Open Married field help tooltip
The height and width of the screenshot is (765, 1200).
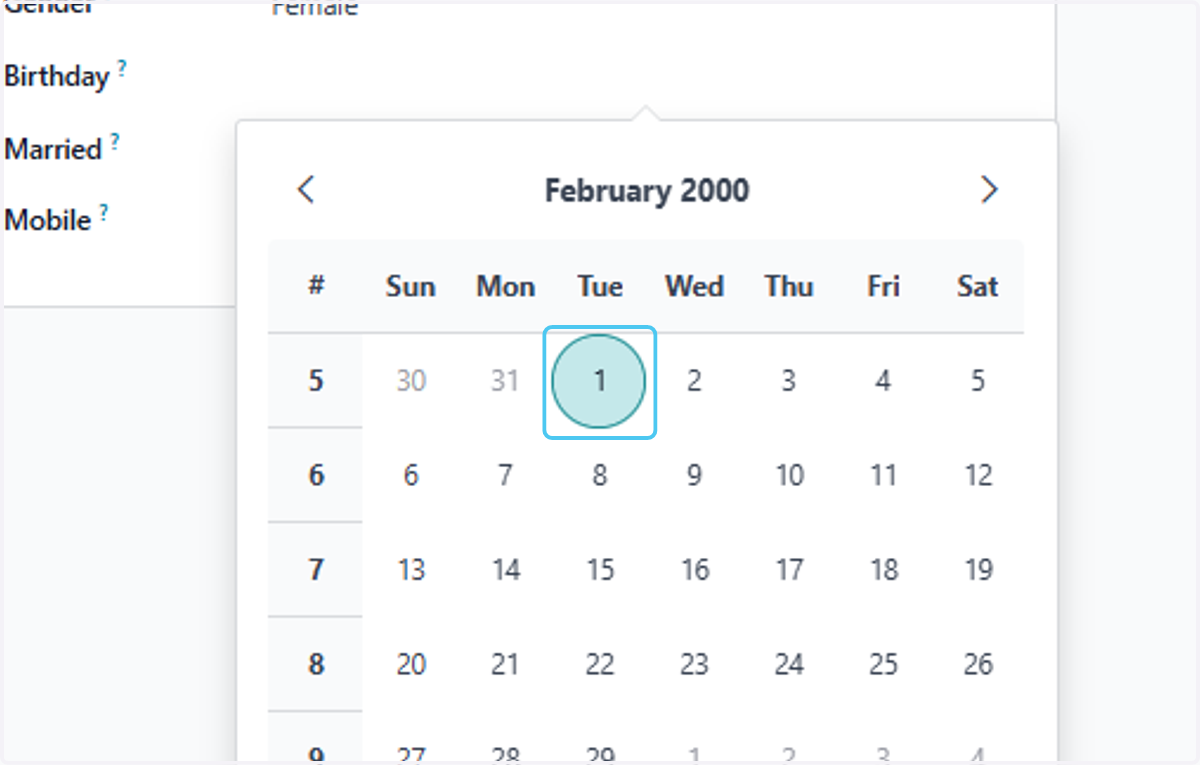[x=115, y=141]
